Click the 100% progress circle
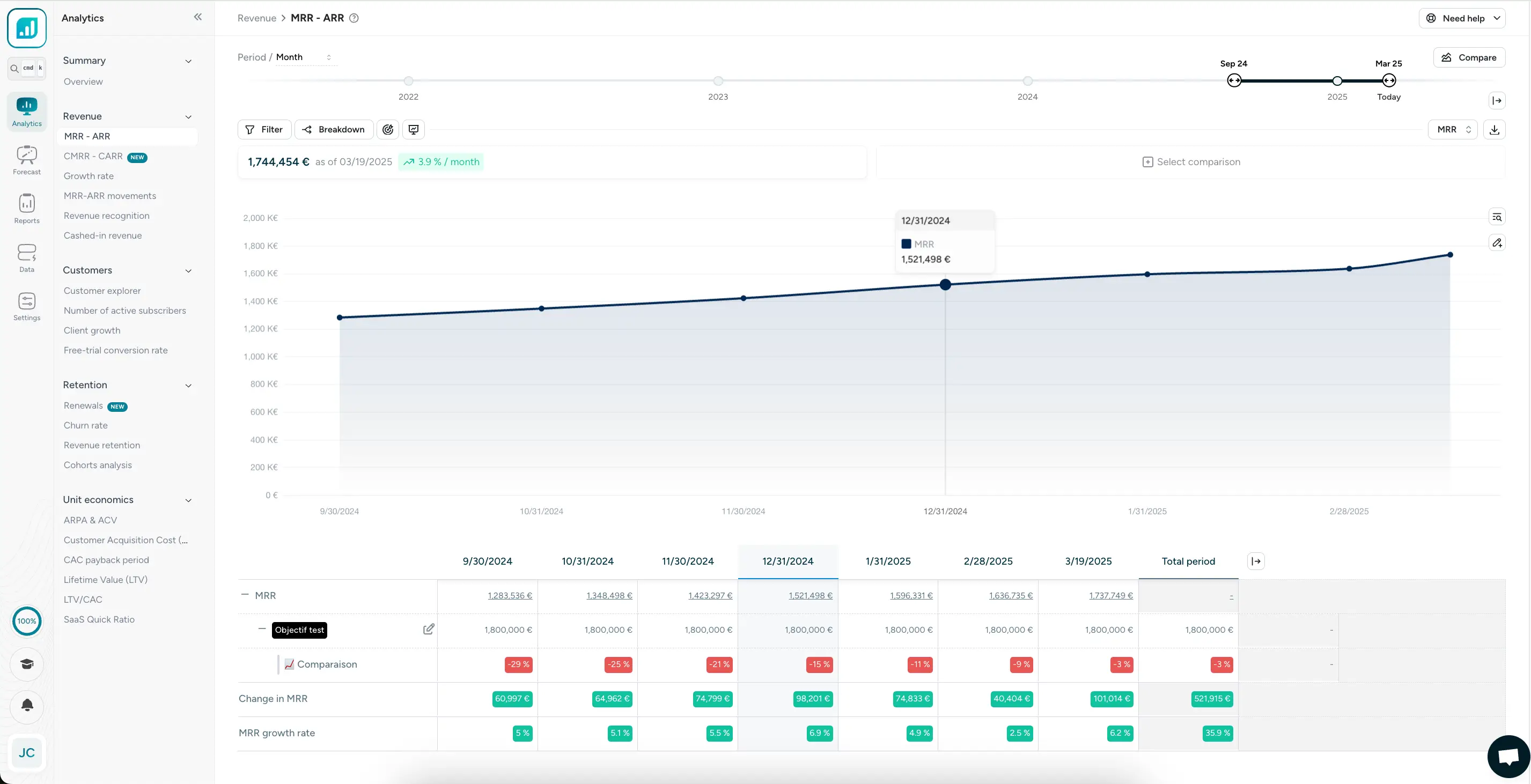The image size is (1531, 784). 27,620
